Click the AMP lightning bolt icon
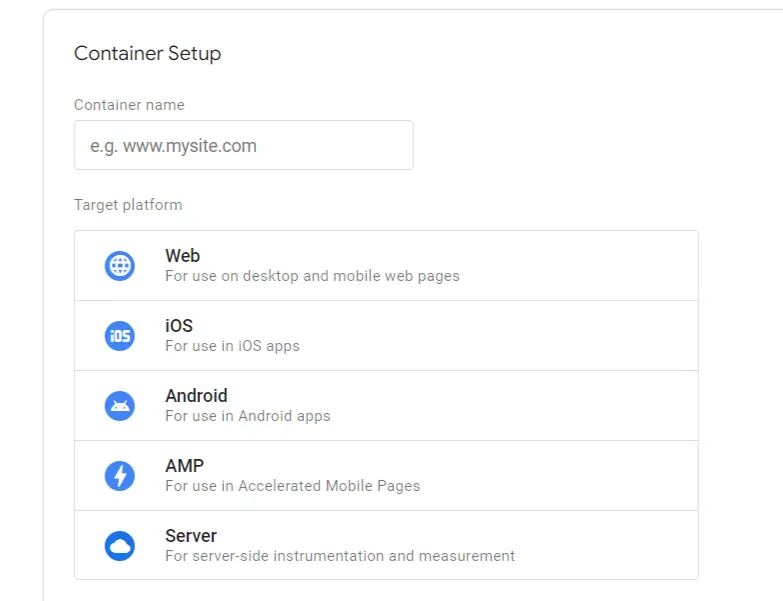The image size is (783, 601). pyautogui.click(x=120, y=475)
